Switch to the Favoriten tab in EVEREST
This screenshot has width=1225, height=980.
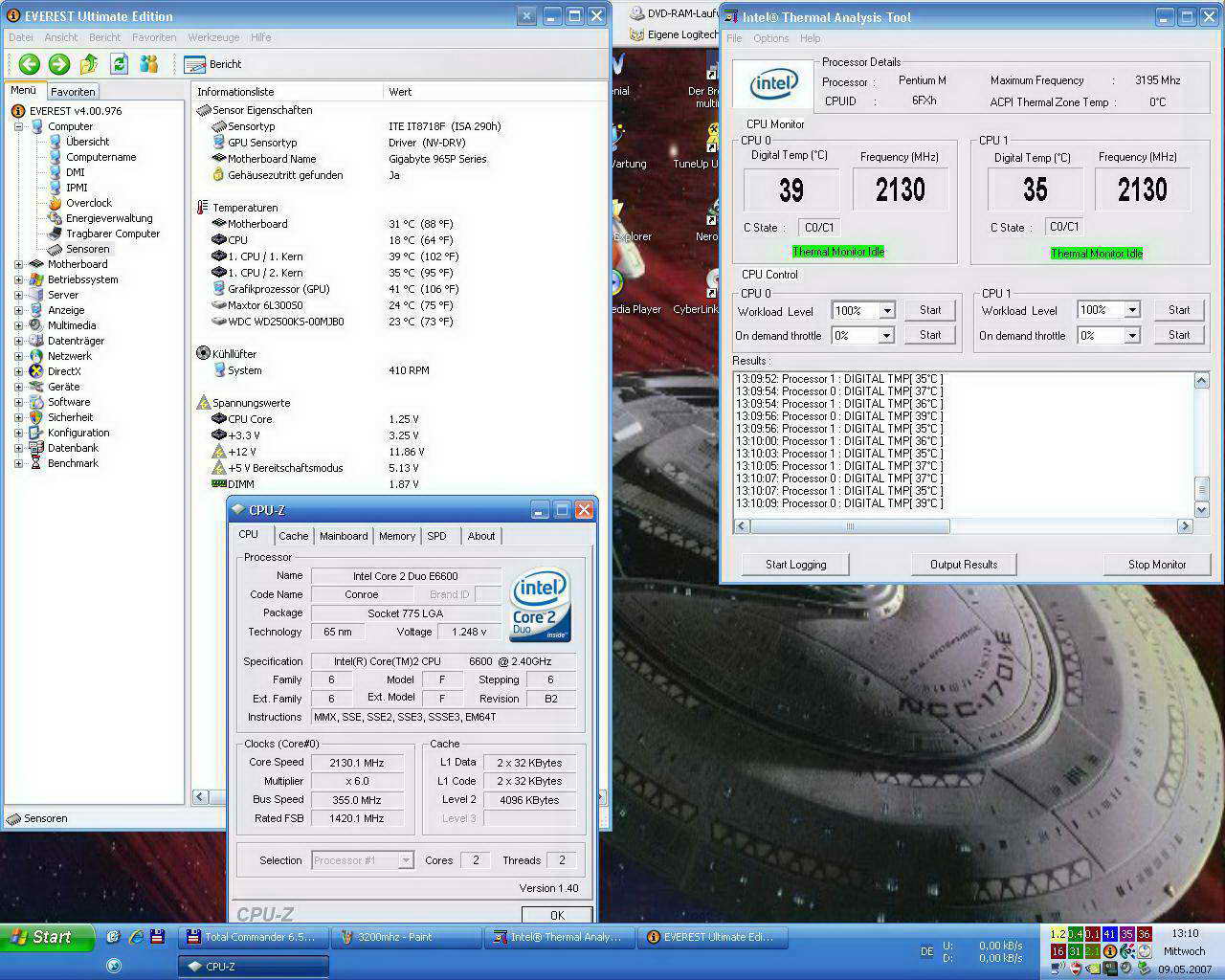73,92
